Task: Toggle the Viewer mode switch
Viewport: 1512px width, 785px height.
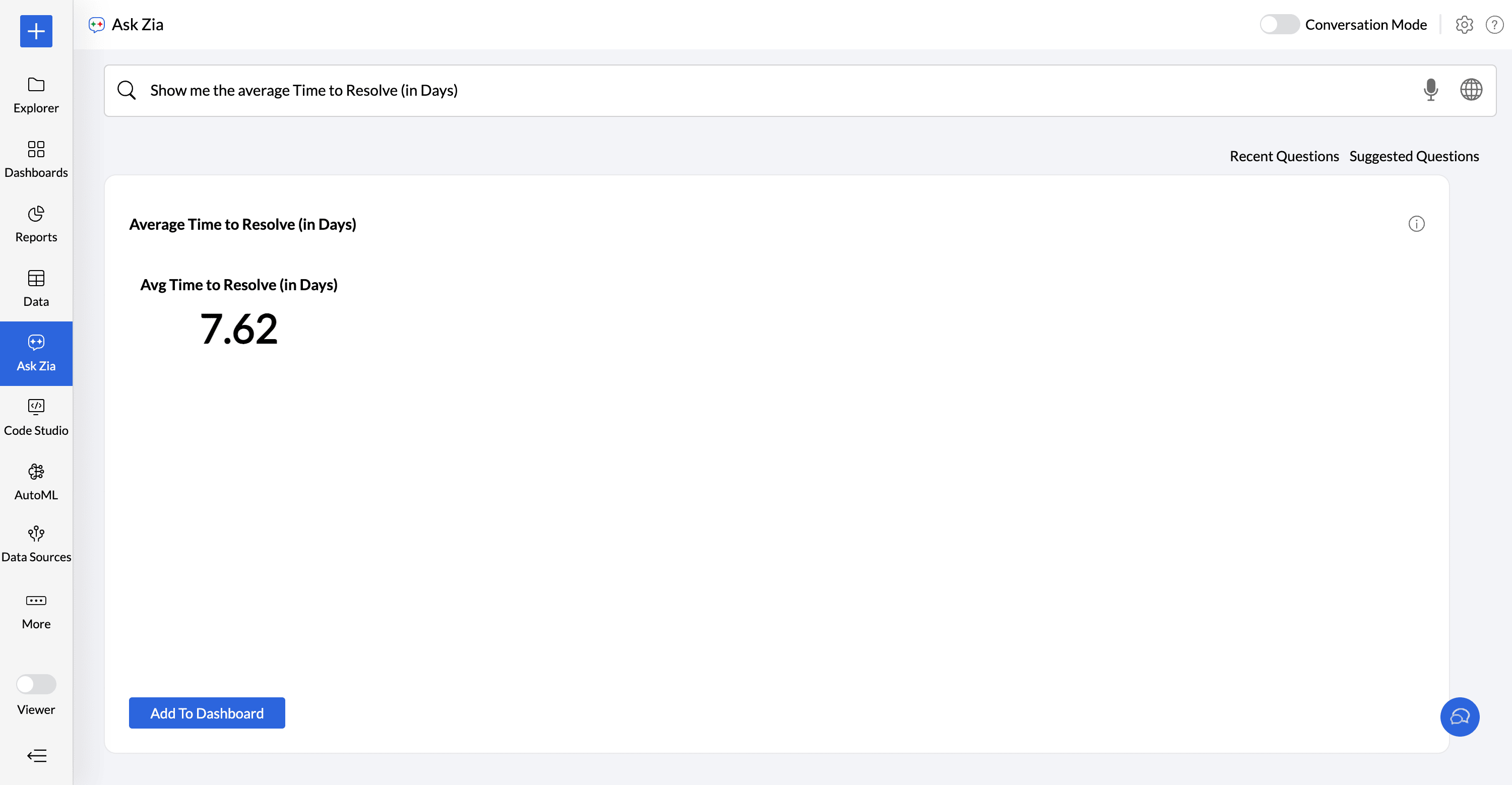Action: tap(36, 684)
